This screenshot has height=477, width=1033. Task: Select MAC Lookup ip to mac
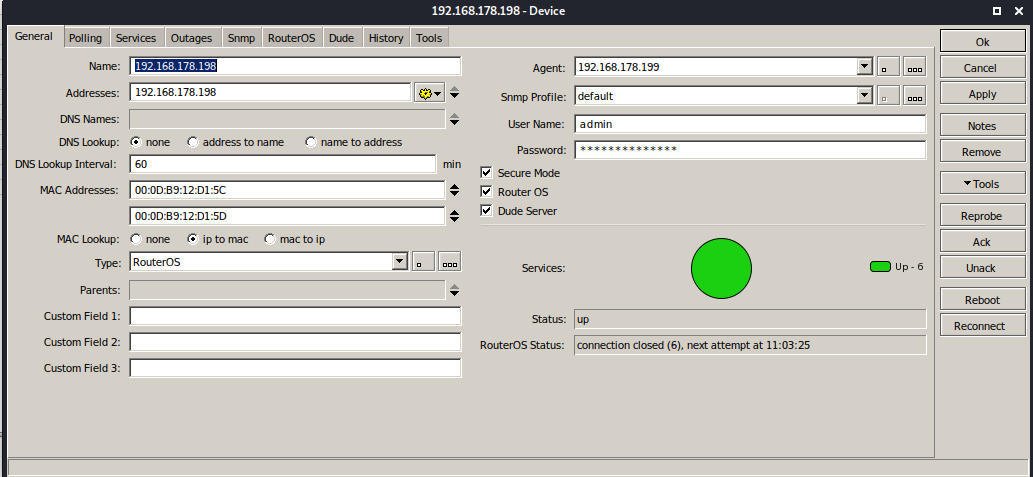[x=193, y=239]
